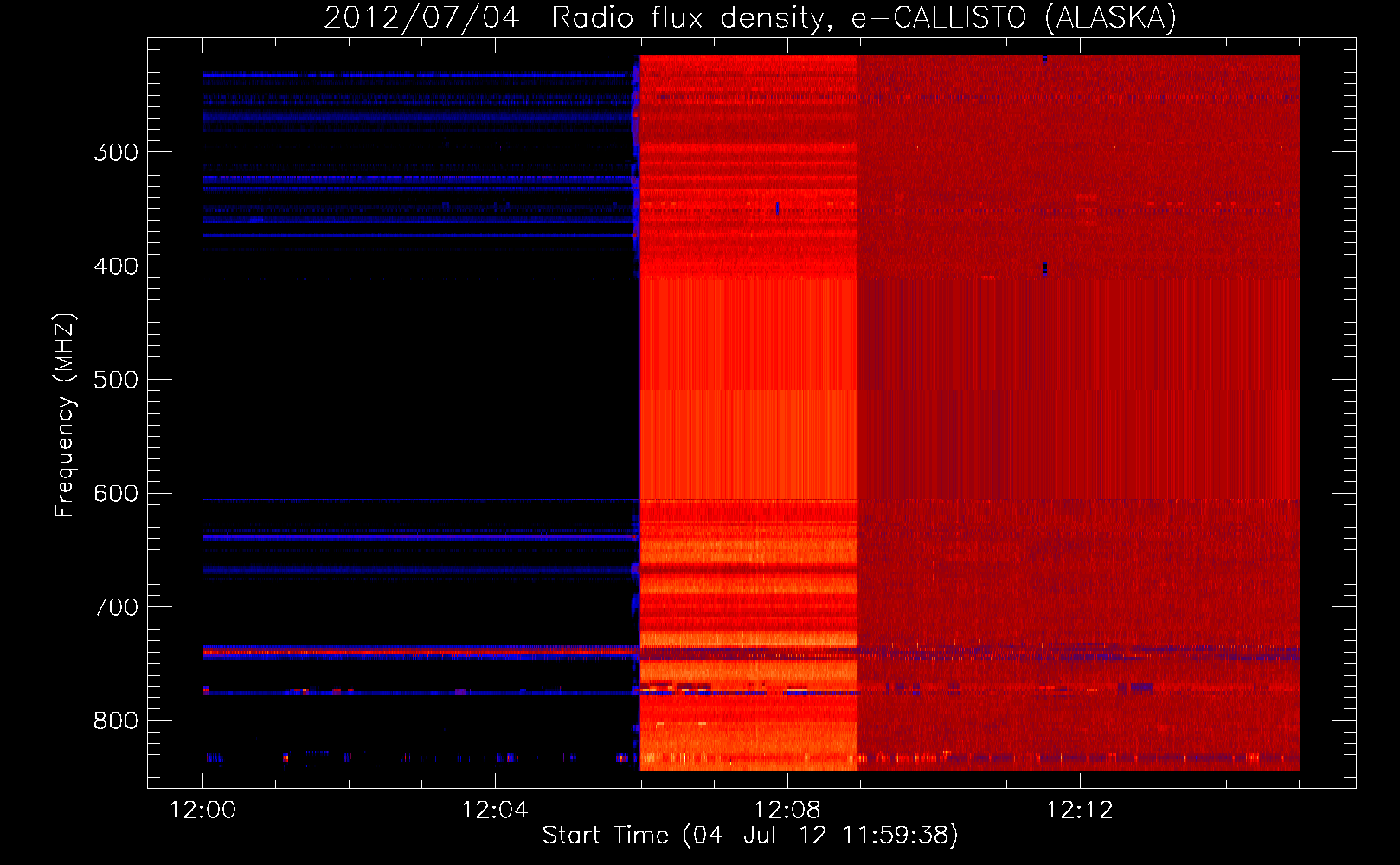The image size is (1400, 865).
Task: Click the 600 frequency tick label
Action: (x=116, y=494)
